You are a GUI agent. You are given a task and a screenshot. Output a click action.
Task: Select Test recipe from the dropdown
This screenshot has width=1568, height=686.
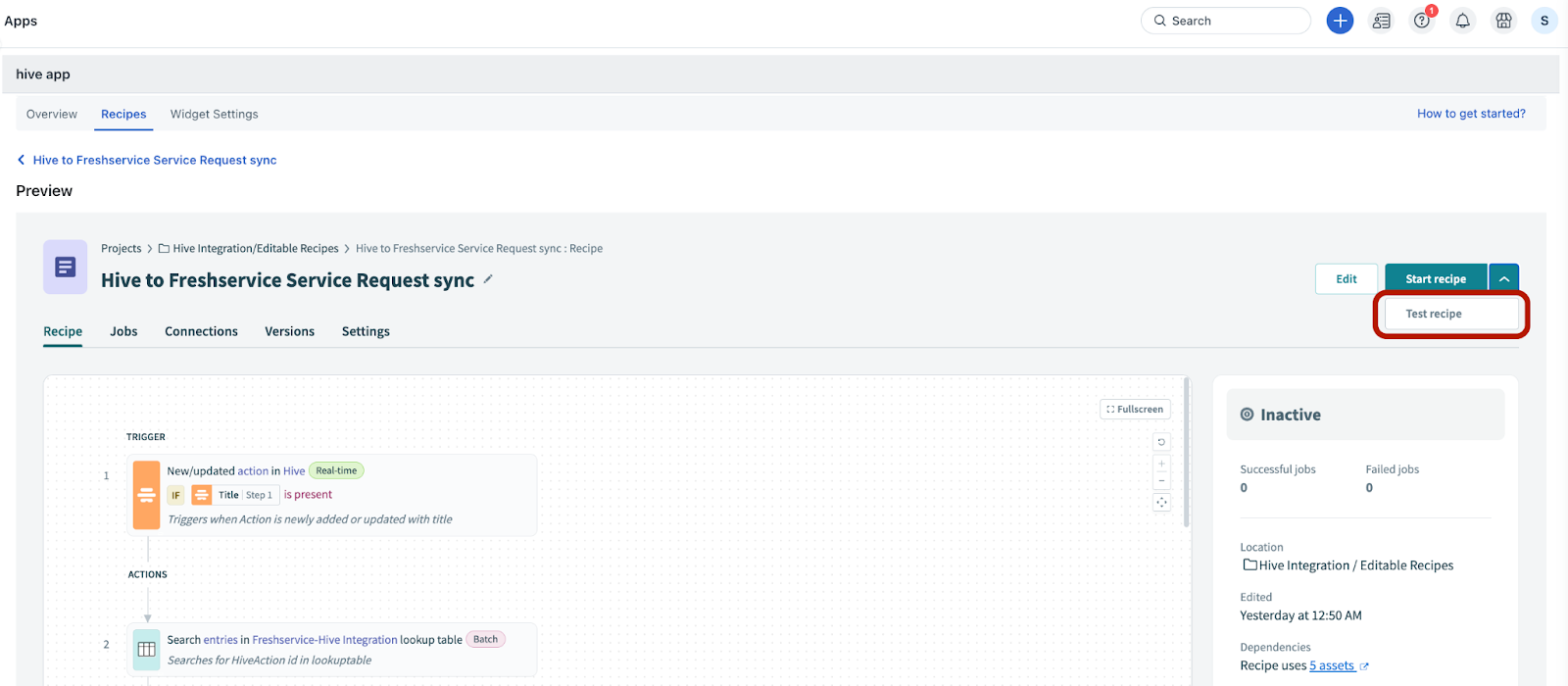1450,314
